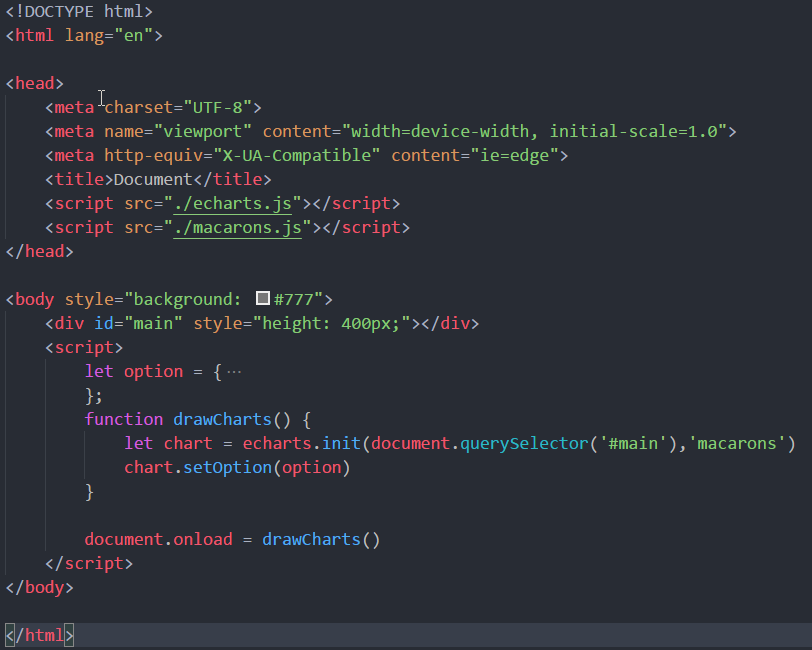Click the highlighted closing html tag
The image size is (812, 650).
click(x=40, y=635)
